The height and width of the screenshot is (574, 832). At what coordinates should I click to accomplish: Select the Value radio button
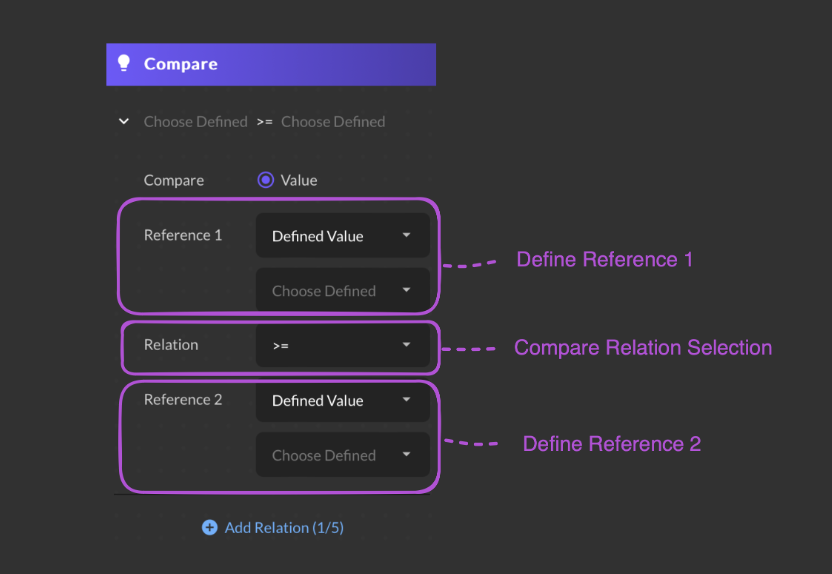(x=265, y=180)
